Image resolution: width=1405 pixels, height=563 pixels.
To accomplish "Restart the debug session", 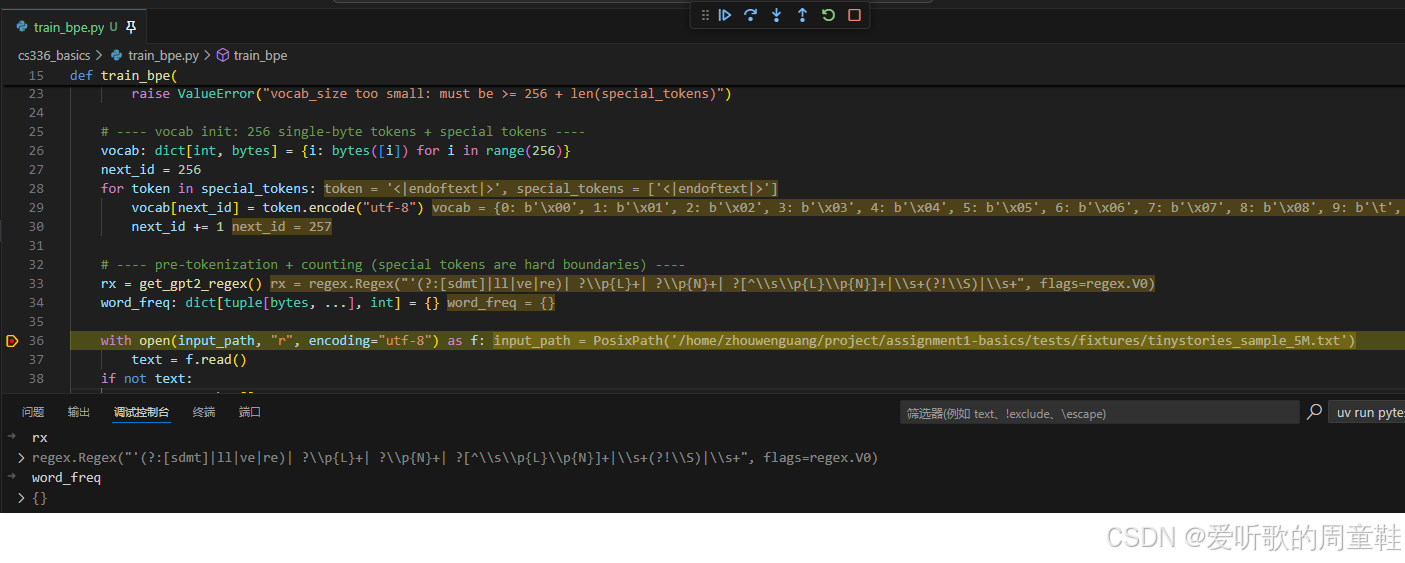I will (828, 15).
